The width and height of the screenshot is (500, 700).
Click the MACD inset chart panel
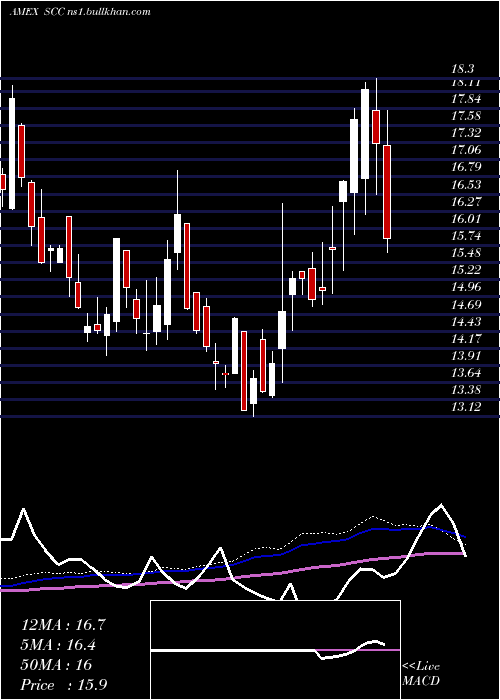(275, 650)
